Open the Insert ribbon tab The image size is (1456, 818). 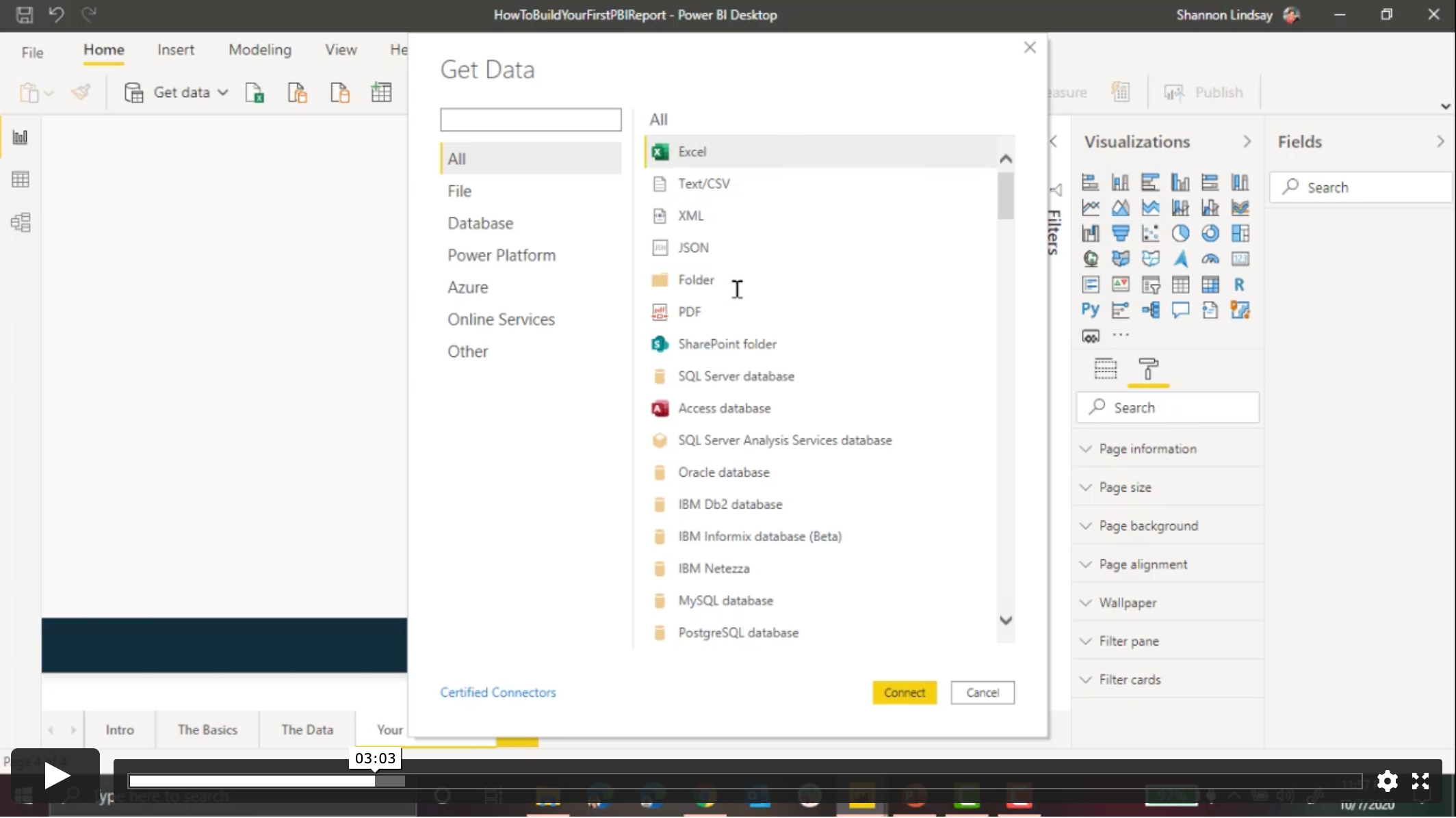(176, 50)
